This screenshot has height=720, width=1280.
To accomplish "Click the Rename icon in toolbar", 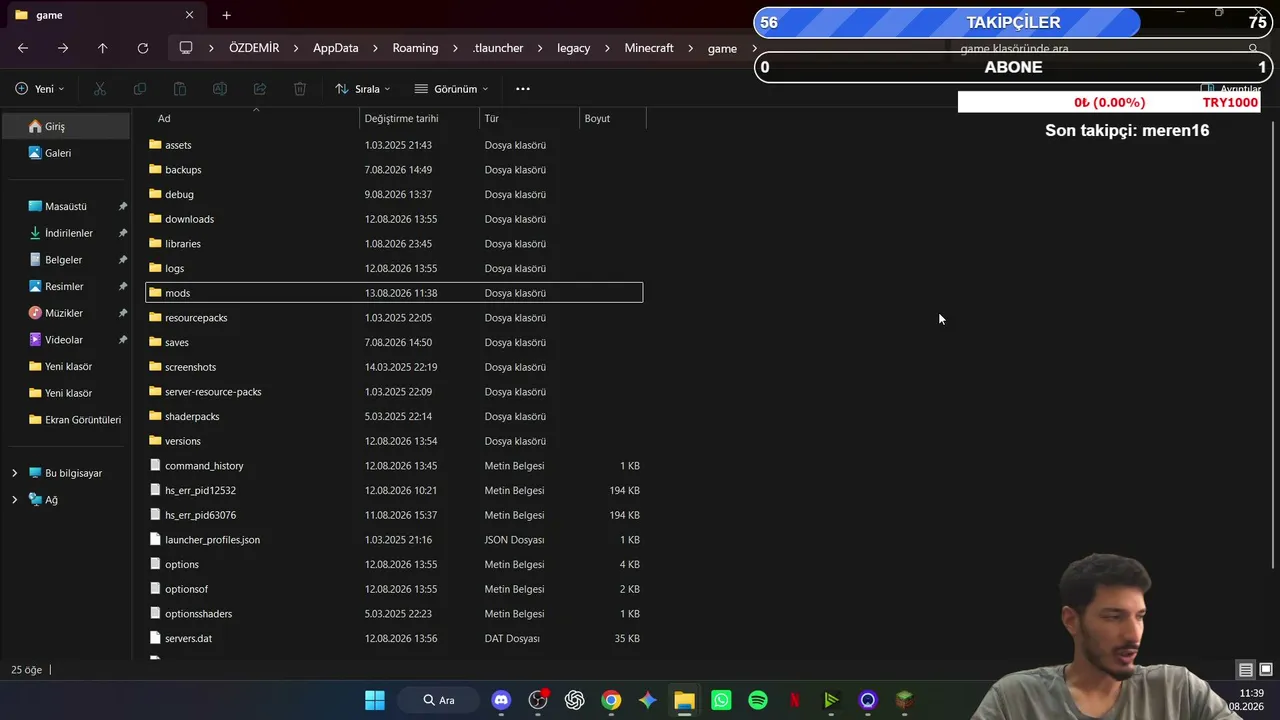I will (x=220, y=89).
